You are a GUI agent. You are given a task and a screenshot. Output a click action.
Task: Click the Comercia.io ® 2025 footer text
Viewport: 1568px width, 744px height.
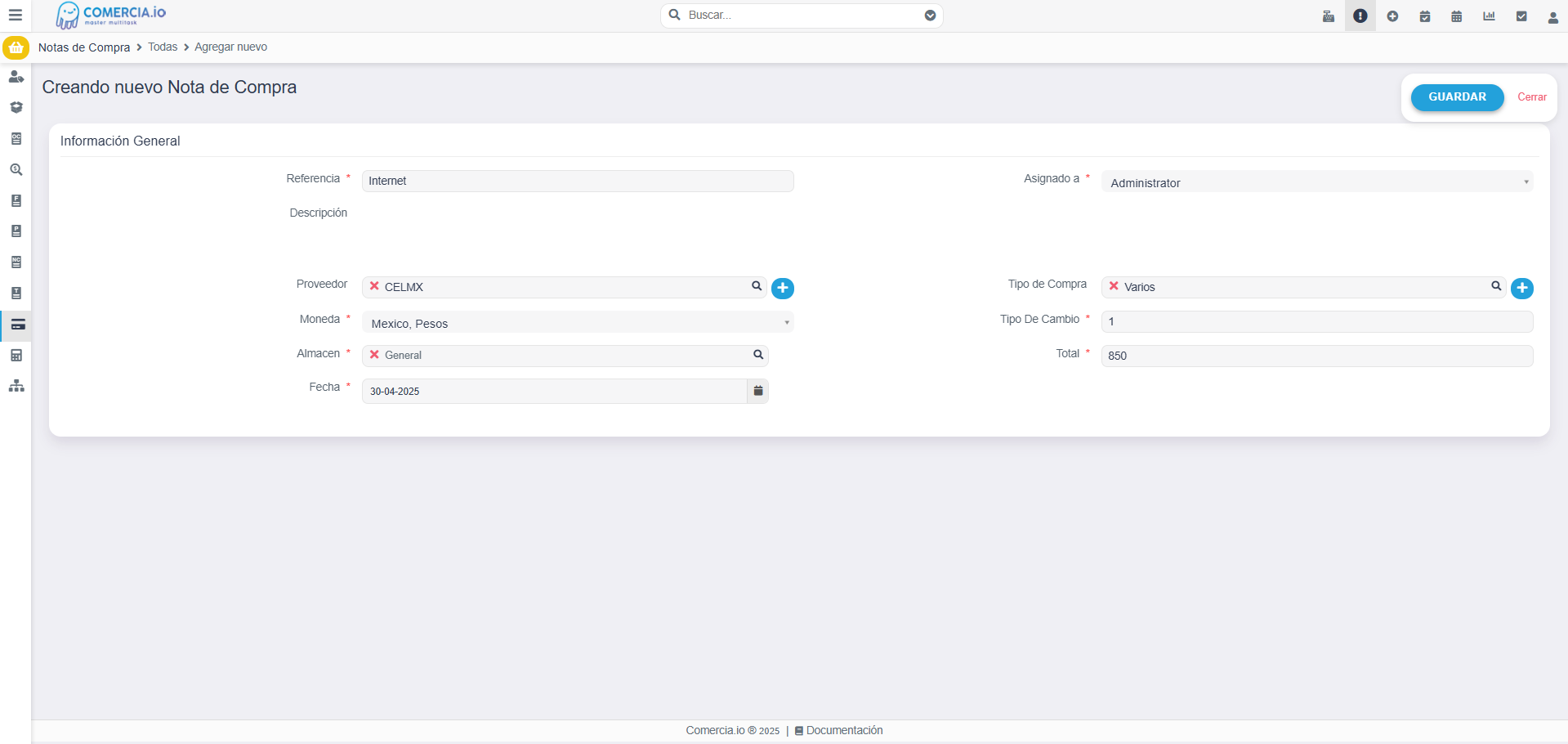coord(733,730)
